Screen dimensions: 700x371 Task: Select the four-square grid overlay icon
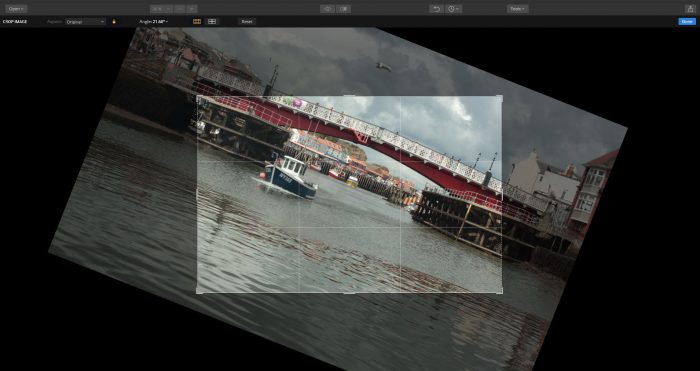pos(212,21)
